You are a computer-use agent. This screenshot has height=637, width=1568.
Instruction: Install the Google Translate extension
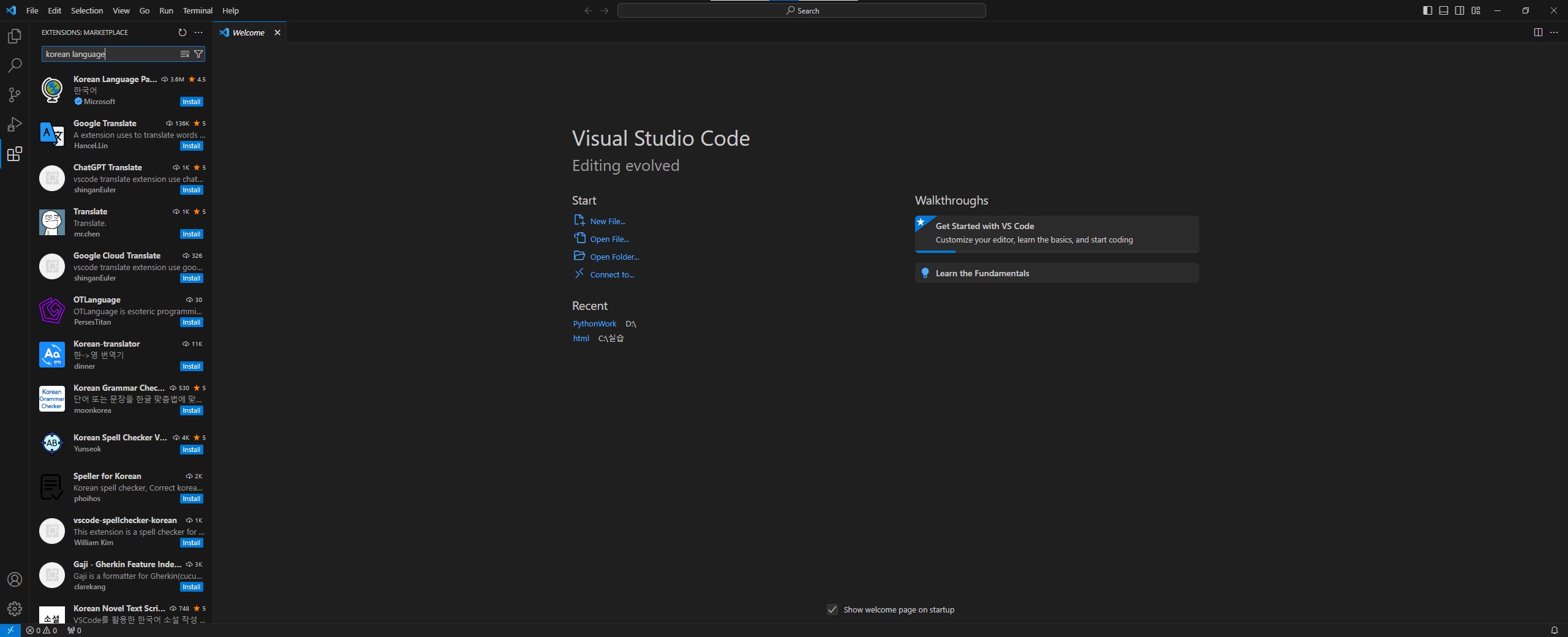190,146
